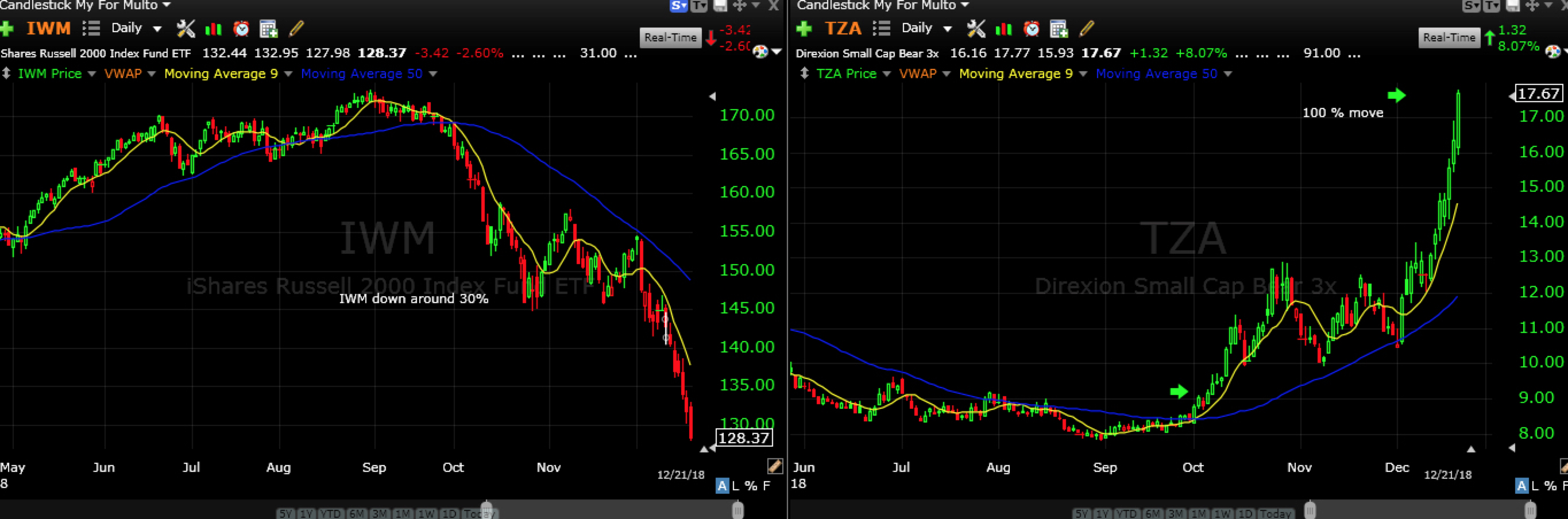Expand VWAP dropdown in TZA chart

(x=947, y=73)
